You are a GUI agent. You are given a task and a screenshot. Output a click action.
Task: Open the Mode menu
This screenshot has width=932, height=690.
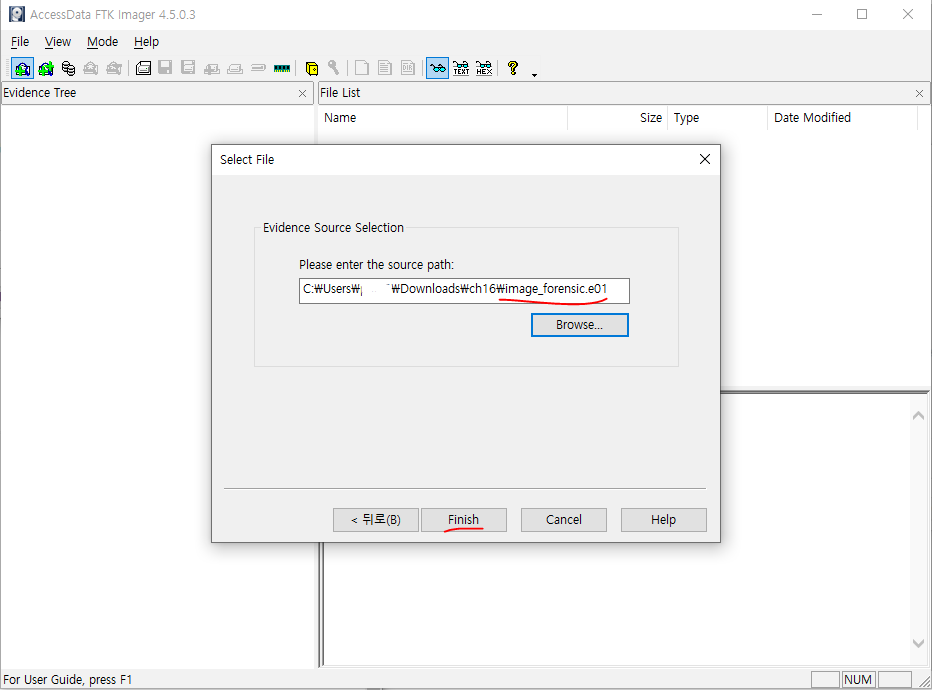pos(102,42)
